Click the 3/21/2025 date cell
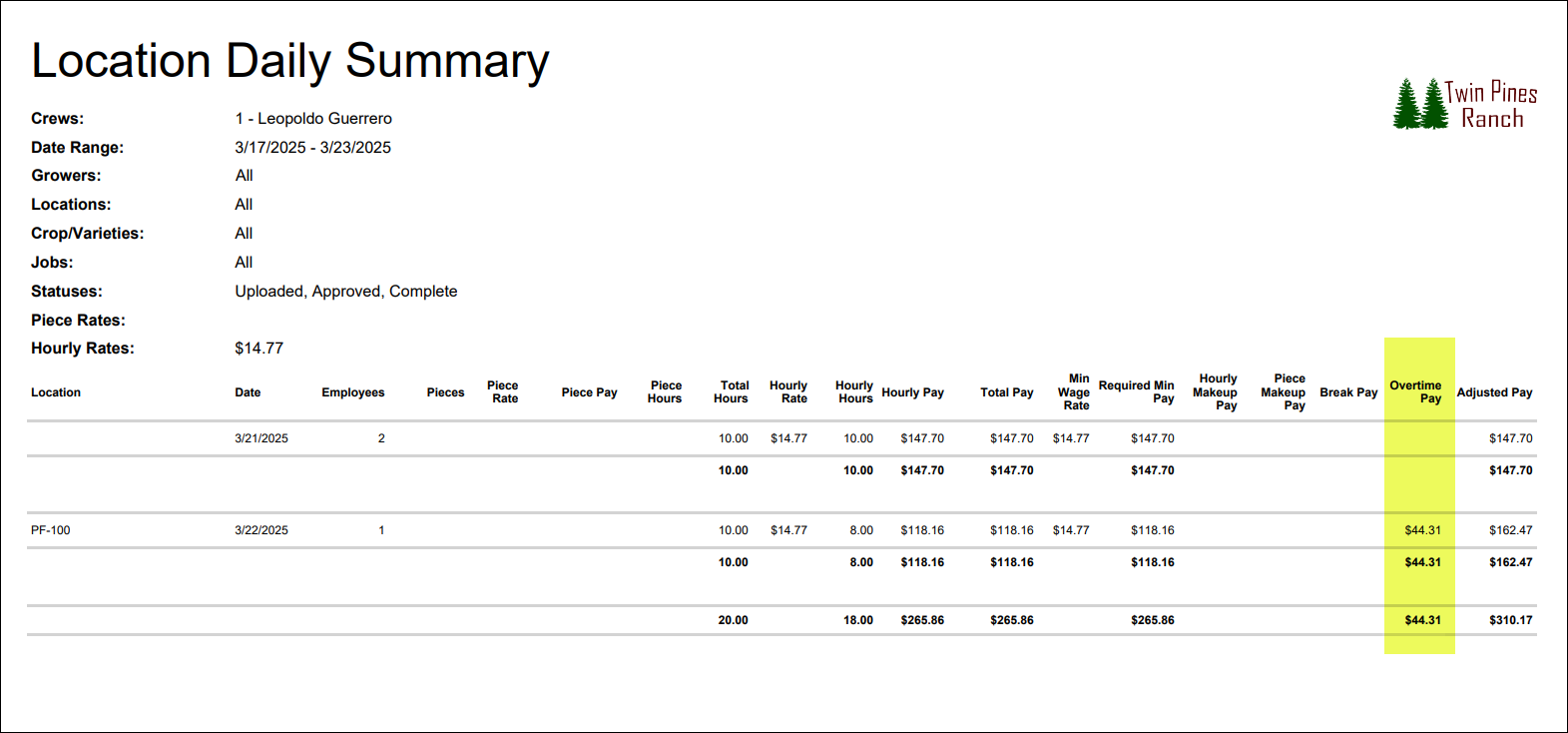 click(x=261, y=438)
